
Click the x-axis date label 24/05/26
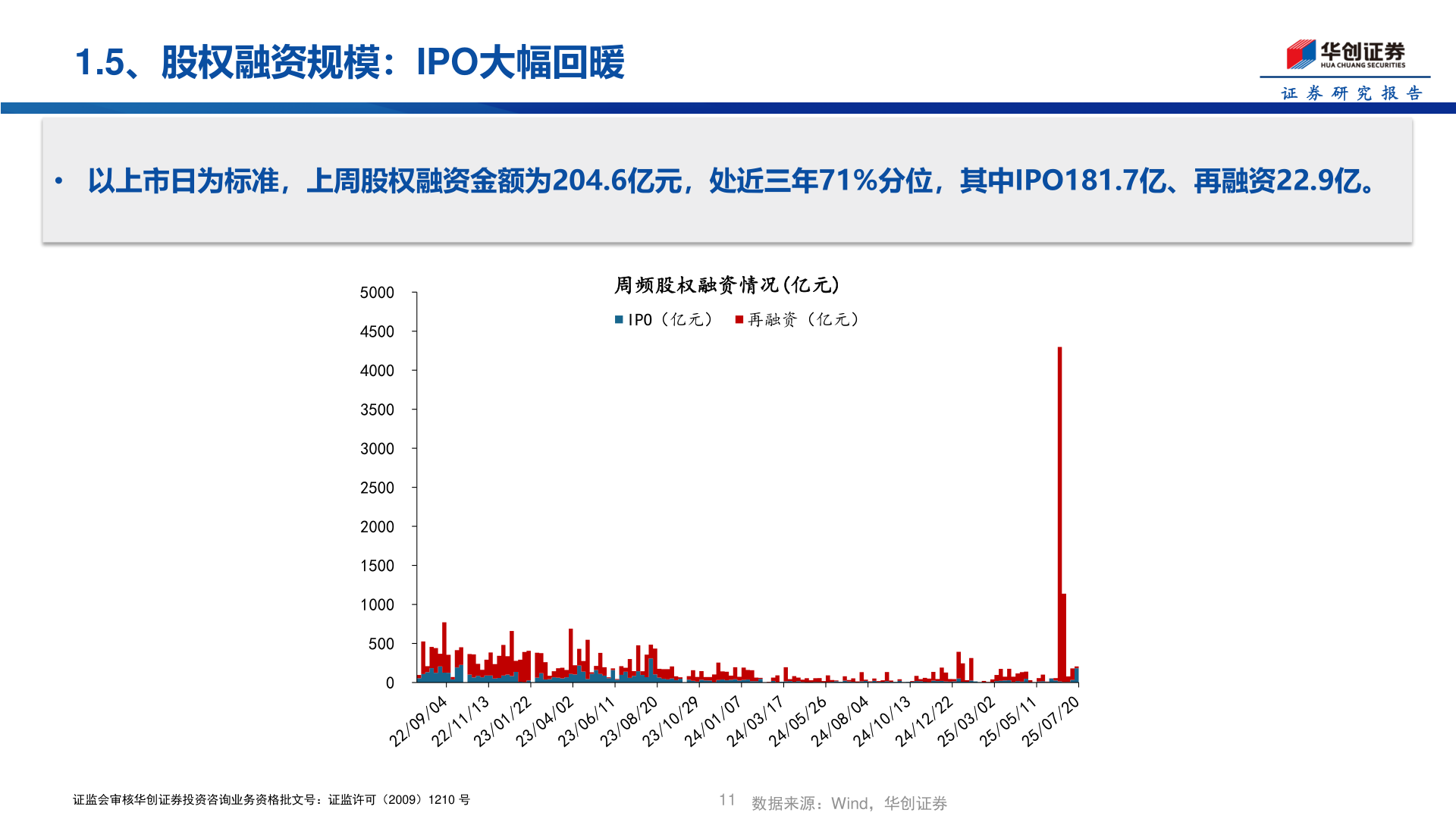click(798, 722)
